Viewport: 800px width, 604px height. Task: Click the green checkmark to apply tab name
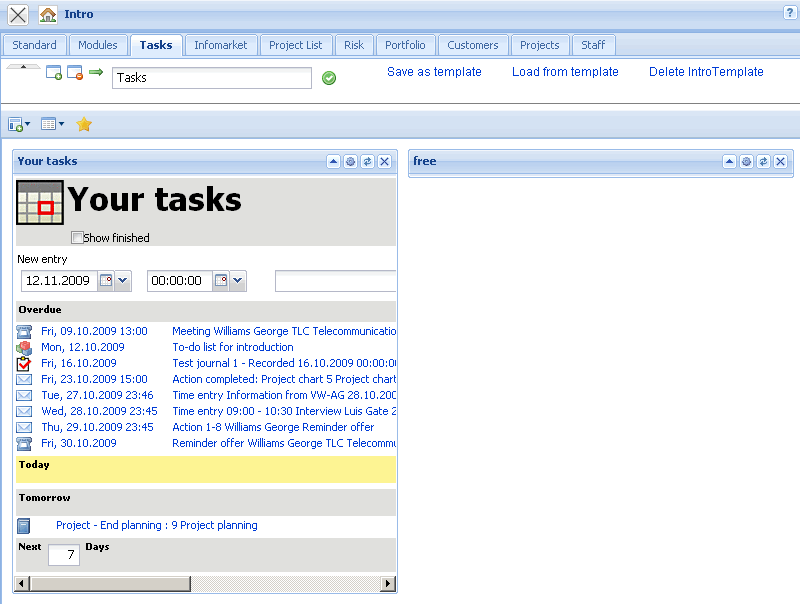329,77
